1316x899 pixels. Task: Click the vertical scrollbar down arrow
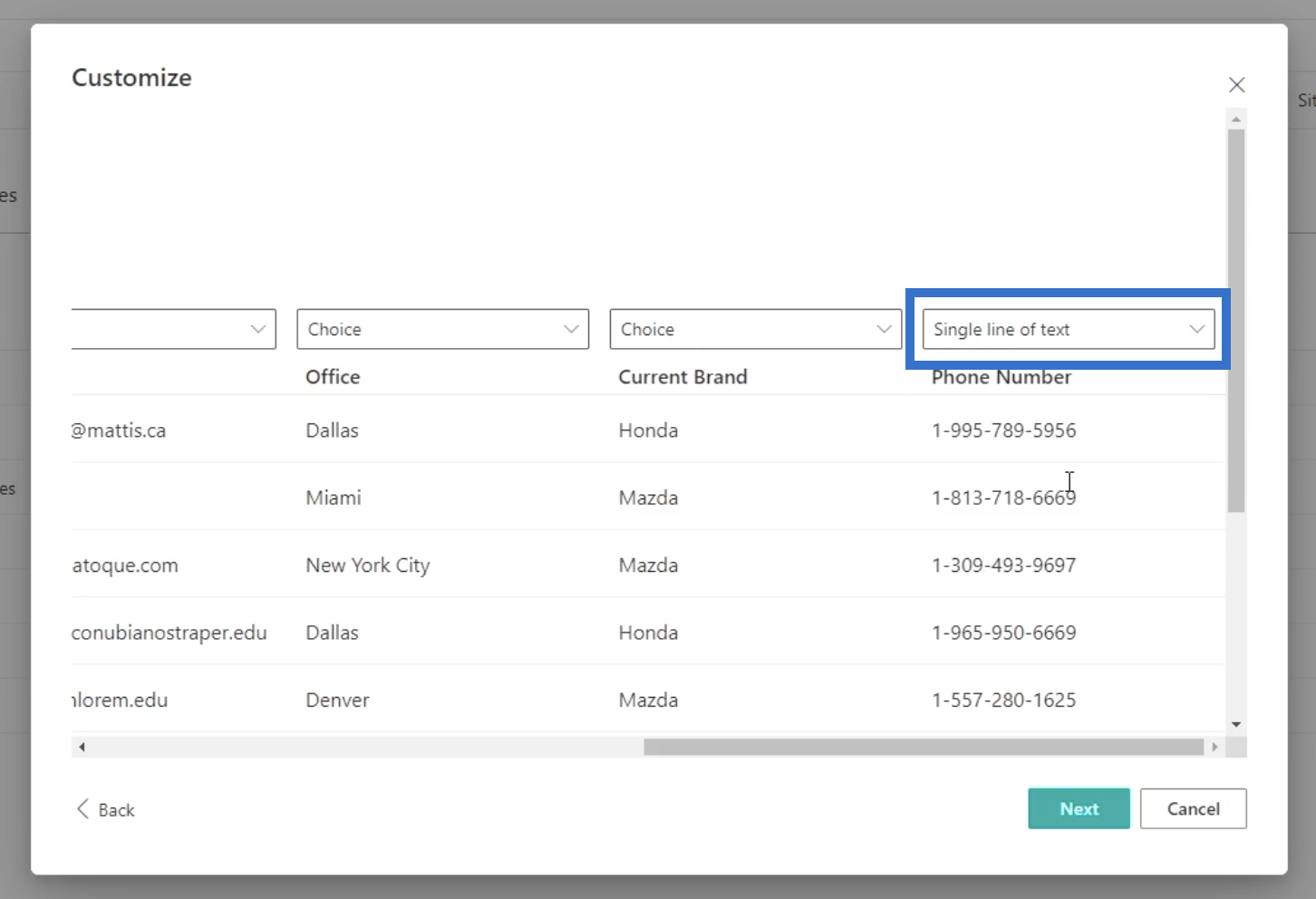1236,724
